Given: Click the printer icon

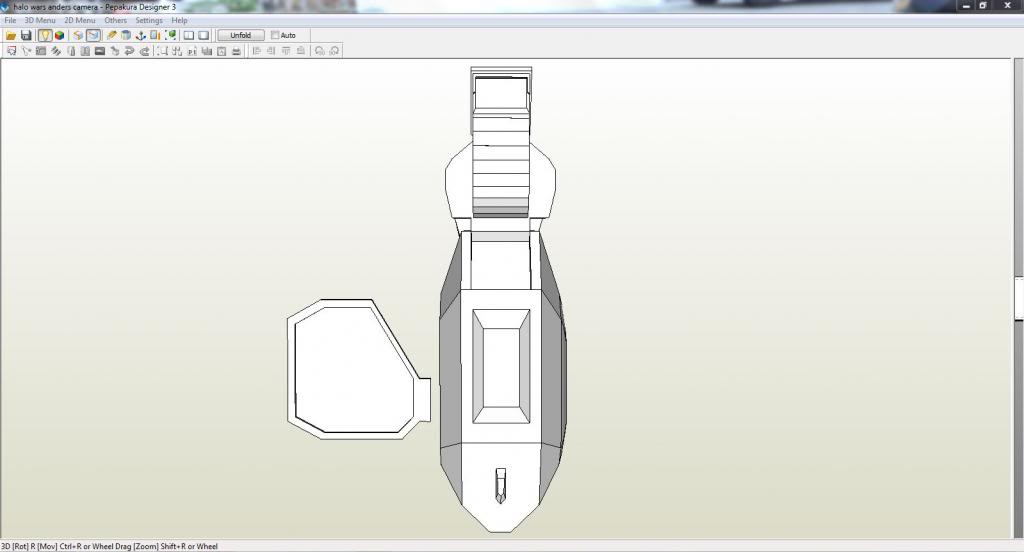Looking at the screenshot, I should (x=236, y=51).
